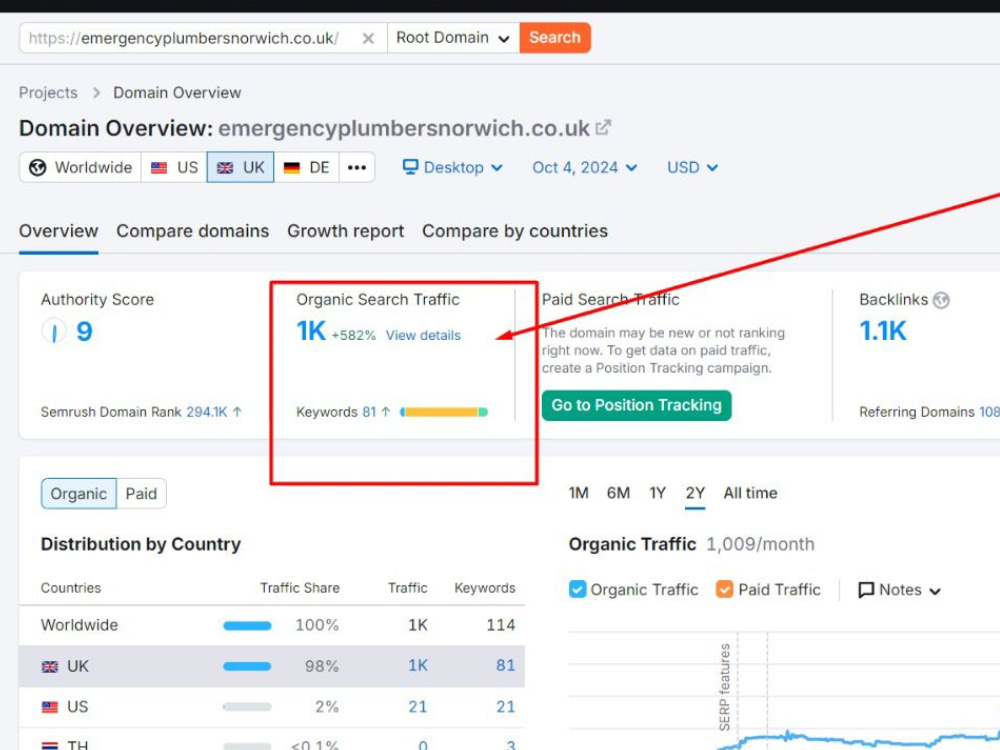Click the Keywords column header
This screenshot has height=750, width=1000.
tap(485, 588)
